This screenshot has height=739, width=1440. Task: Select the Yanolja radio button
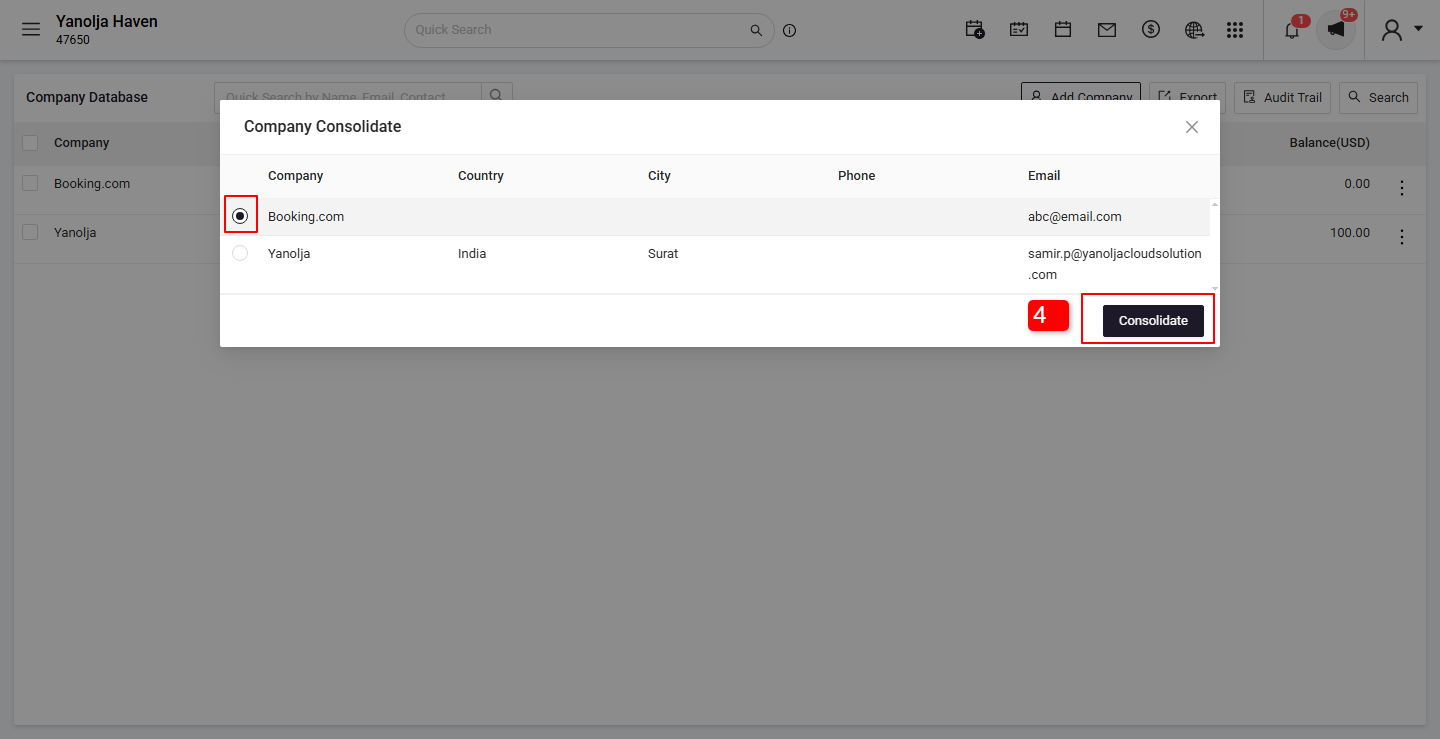tap(240, 254)
